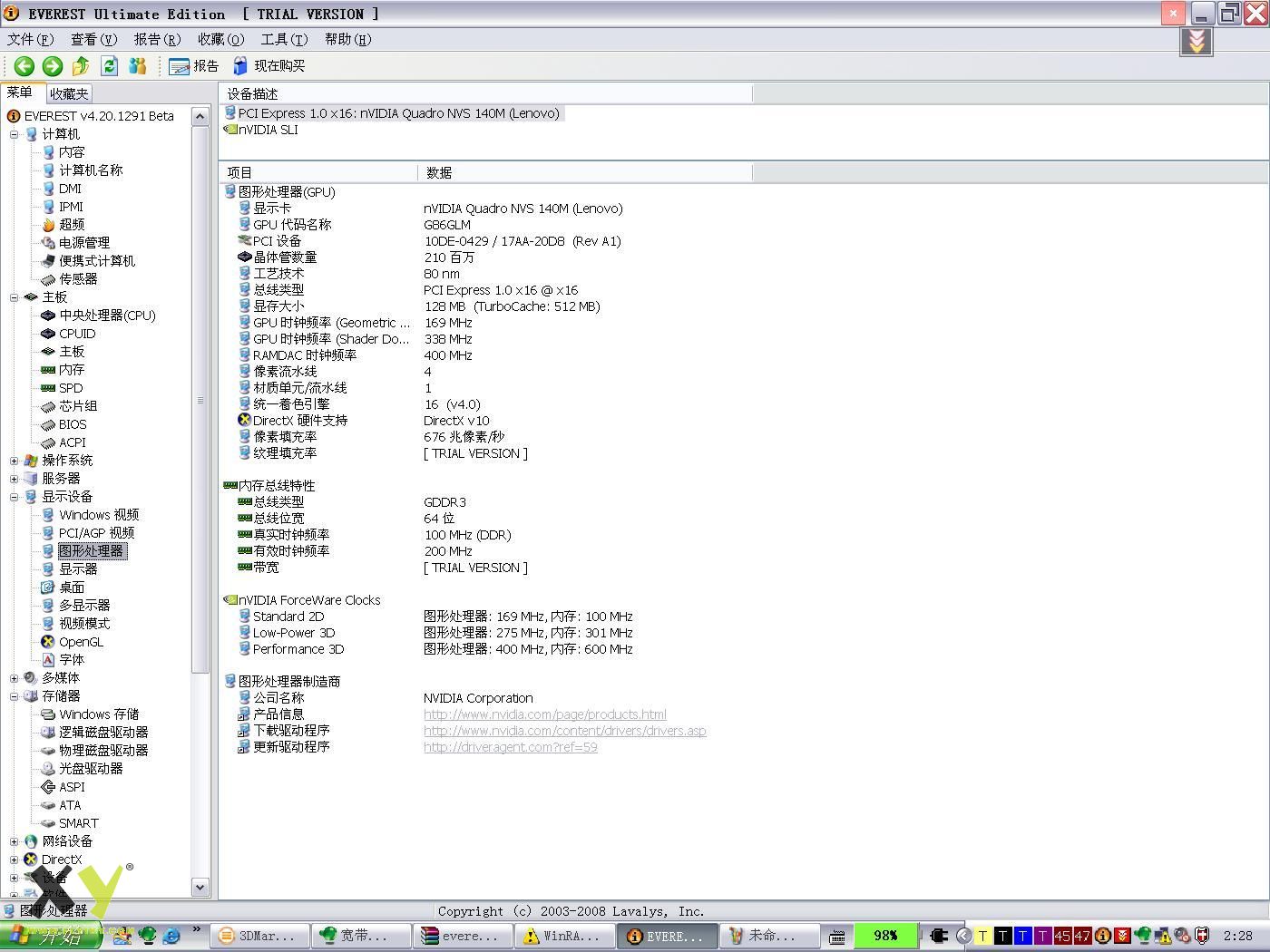Open the 查看(V) menu
Viewport: 1270px width, 952px height.
93,39
